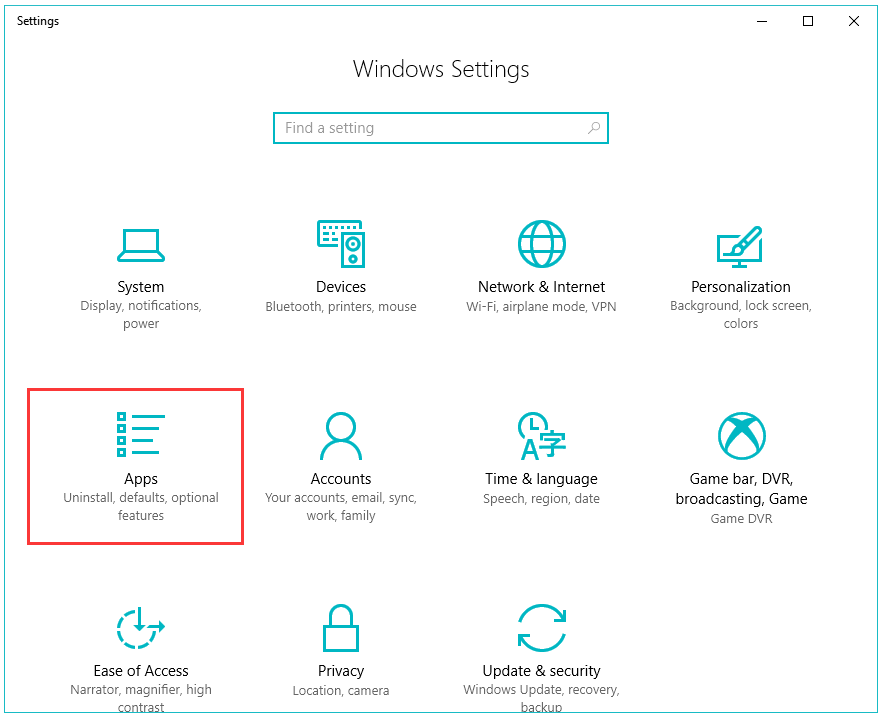Image resolution: width=882 pixels, height=718 pixels.
Task: Click the Devices label
Action: 341,287
